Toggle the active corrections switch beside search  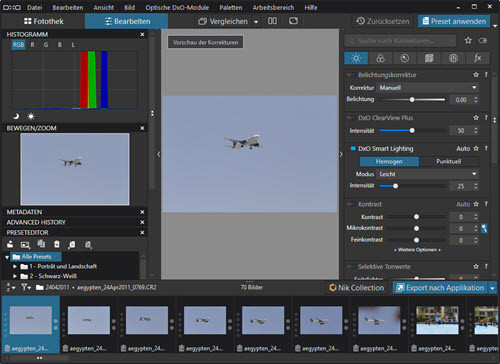pos(483,40)
